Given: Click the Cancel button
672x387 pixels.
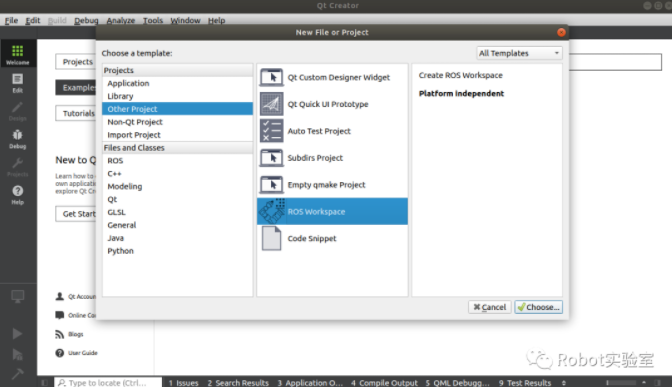Looking at the screenshot, I should pyautogui.click(x=489, y=307).
